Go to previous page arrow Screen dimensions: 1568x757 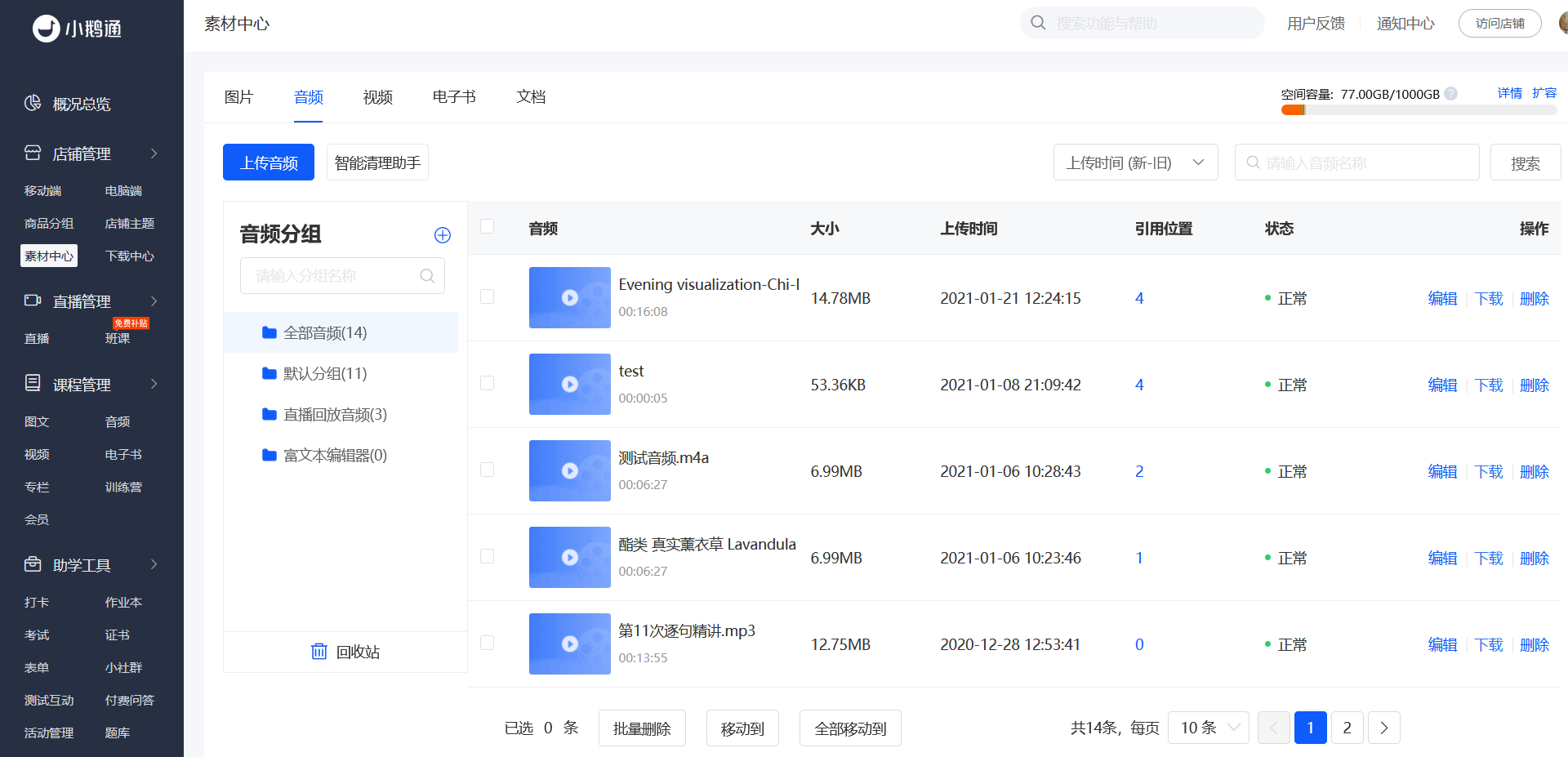[1274, 728]
